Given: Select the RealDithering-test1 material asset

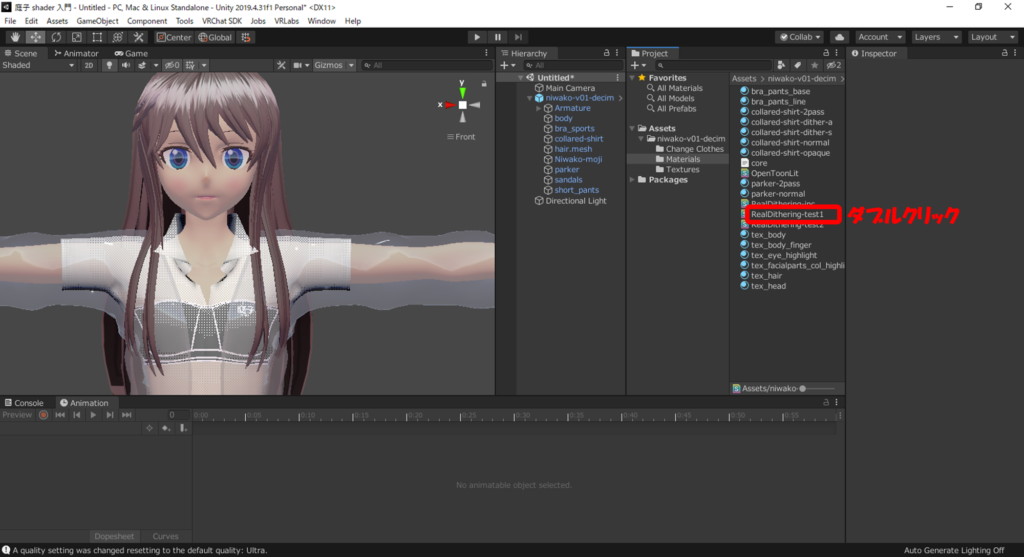Looking at the screenshot, I should 786,214.
